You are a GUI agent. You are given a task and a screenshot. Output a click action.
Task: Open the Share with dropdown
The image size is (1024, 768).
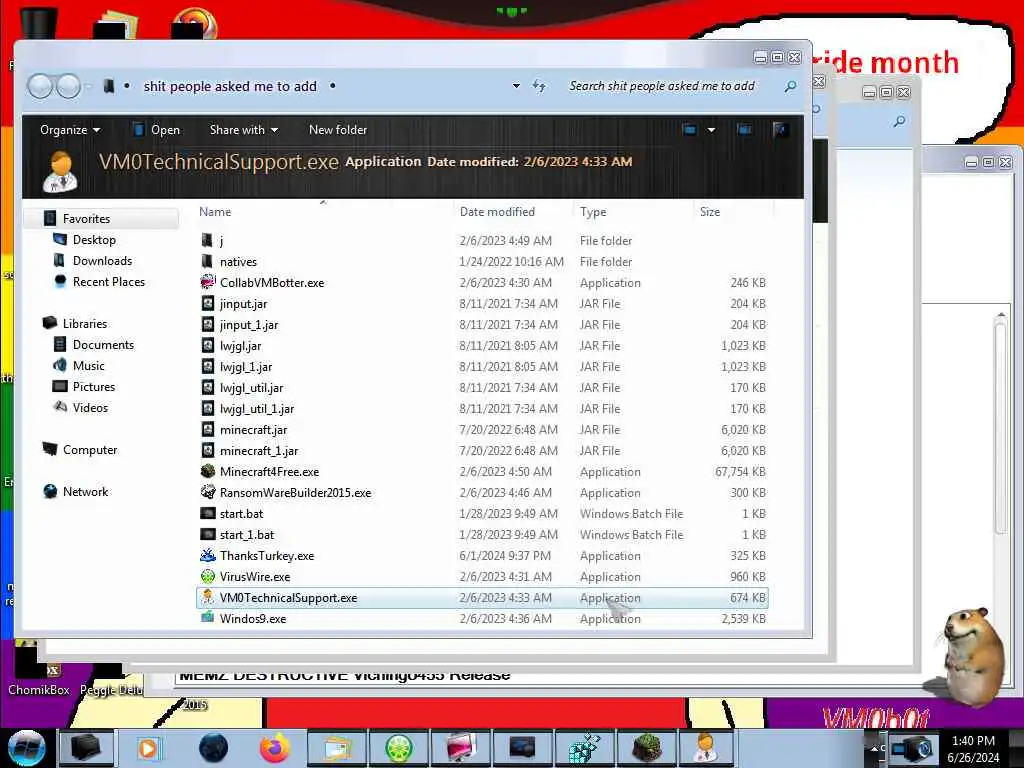pyautogui.click(x=244, y=129)
